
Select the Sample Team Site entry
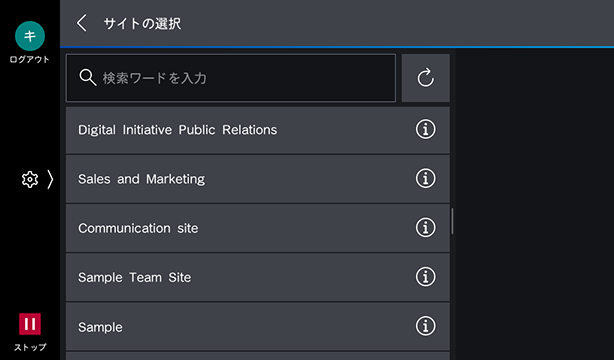(258, 277)
